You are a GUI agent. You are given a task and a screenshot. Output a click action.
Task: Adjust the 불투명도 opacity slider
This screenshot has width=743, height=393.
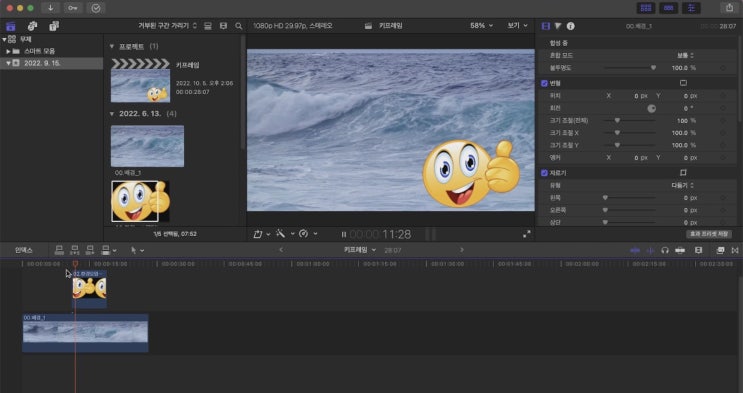coord(630,68)
